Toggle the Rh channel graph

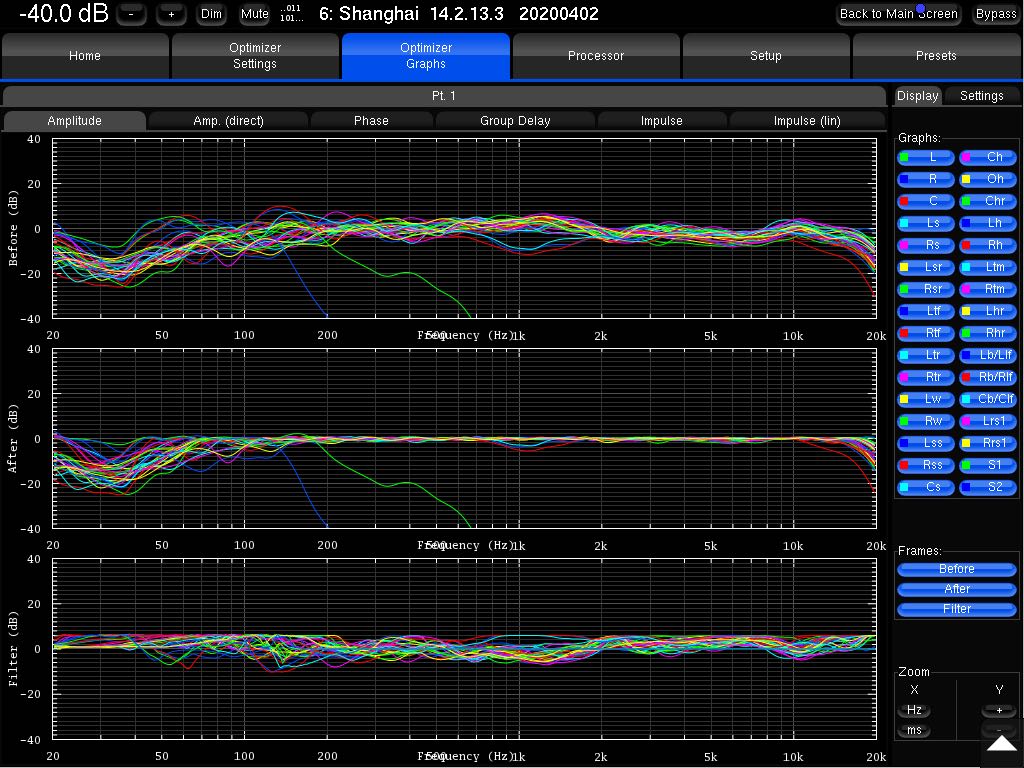click(988, 245)
